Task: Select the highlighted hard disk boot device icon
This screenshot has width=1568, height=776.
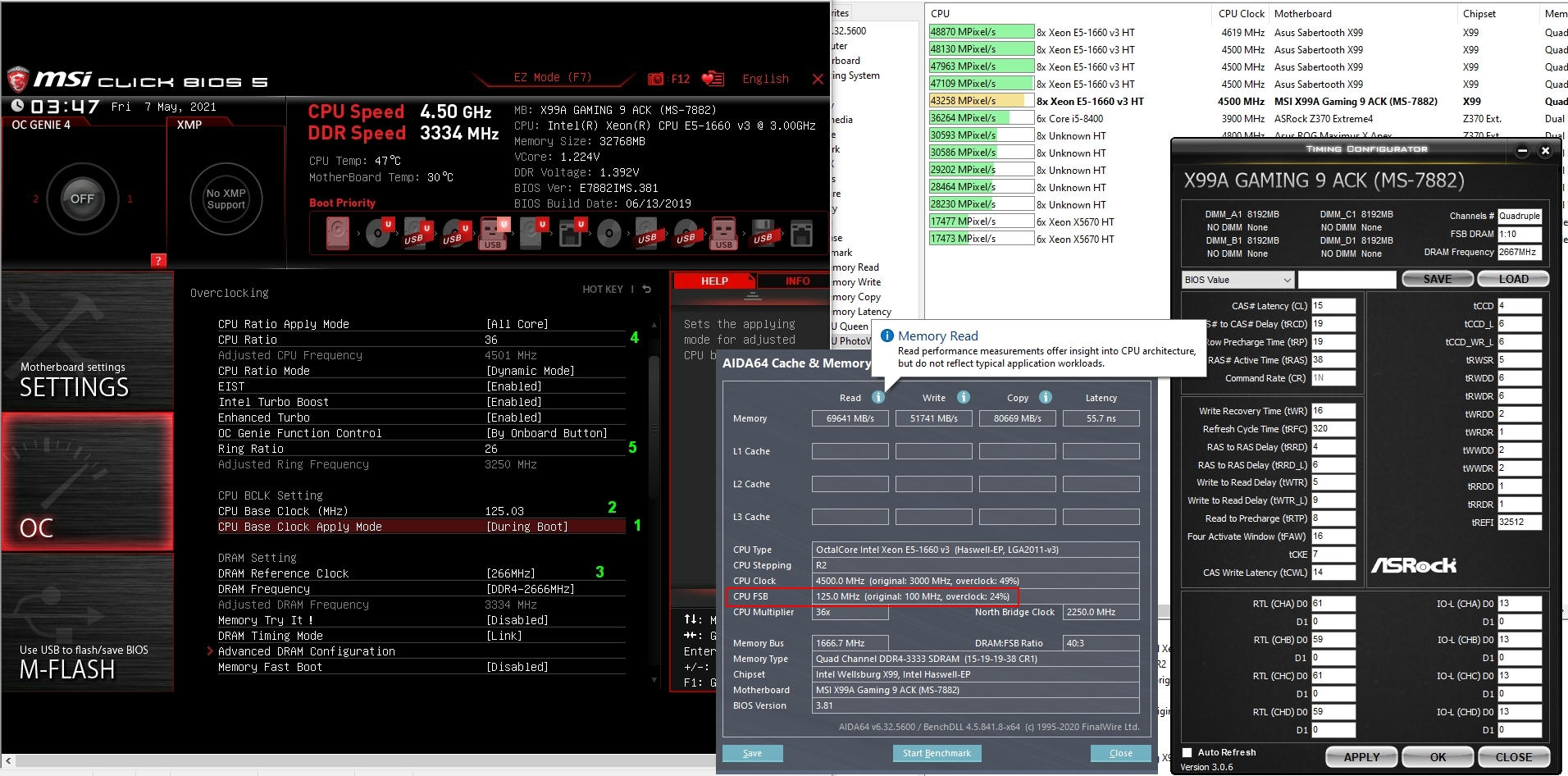Action: pyautogui.click(x=337, y=233)
